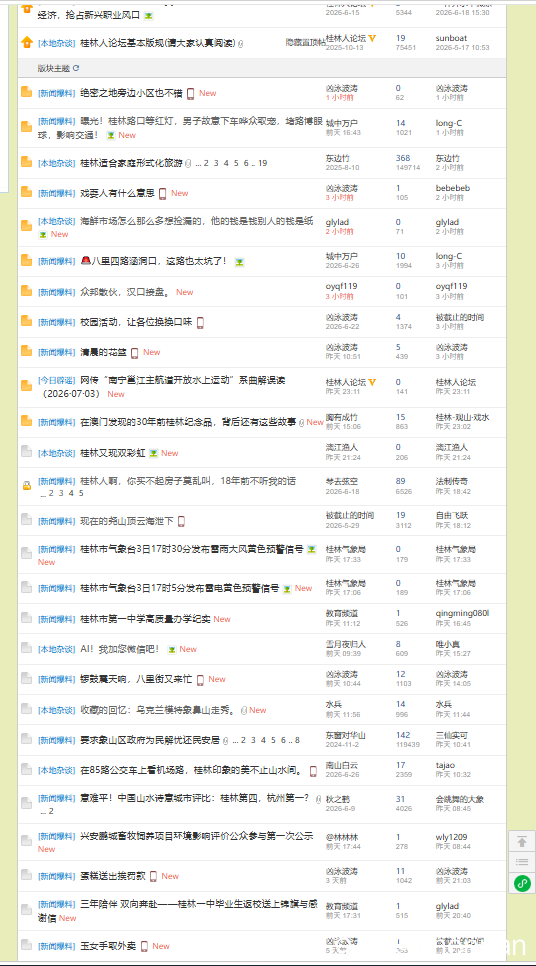Open last poster bebebeb profile
This screenshot has height=966, width=536.
tap(453, 188)
